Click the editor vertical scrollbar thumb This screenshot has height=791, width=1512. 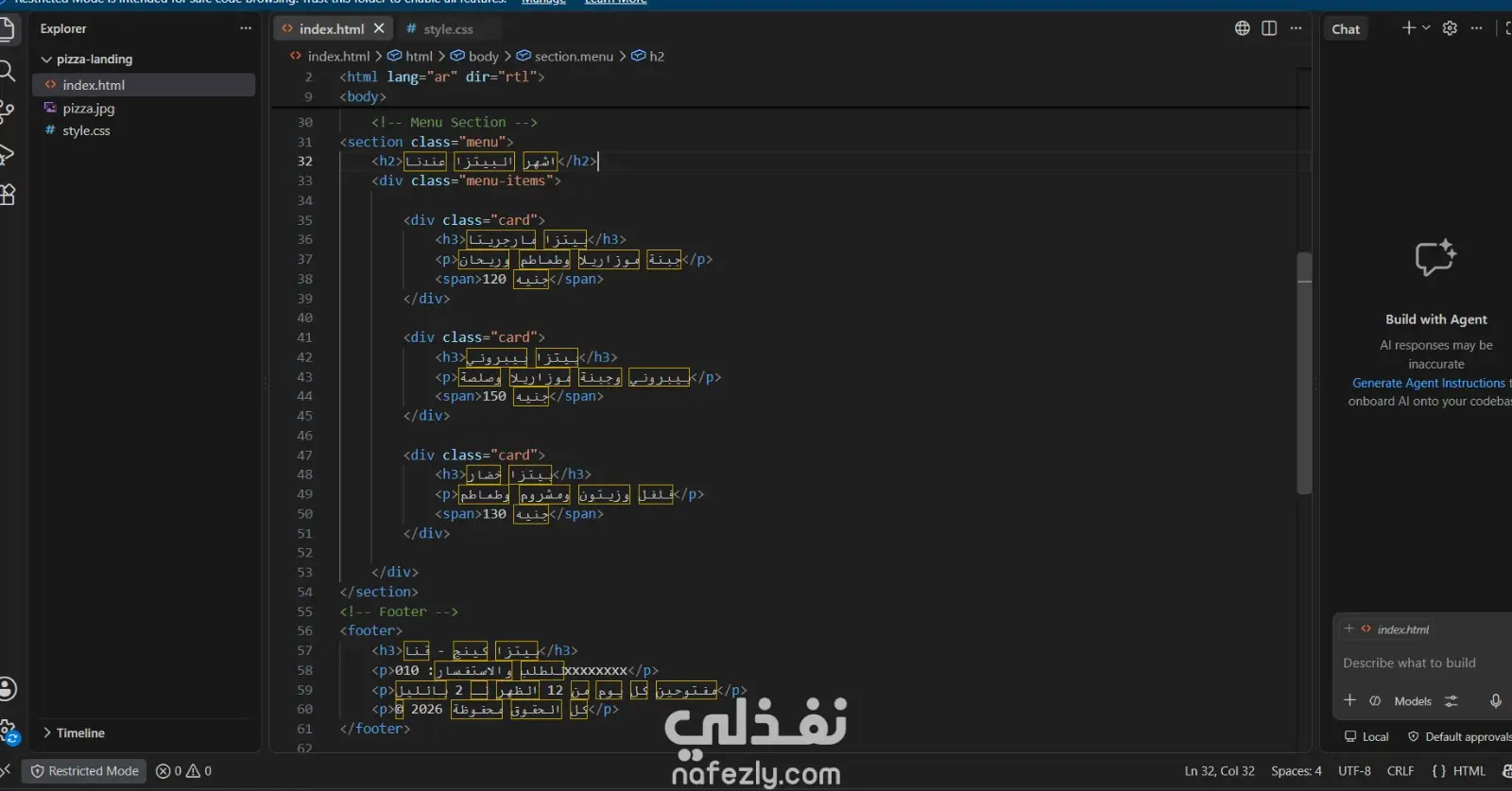coord(1304,373)
